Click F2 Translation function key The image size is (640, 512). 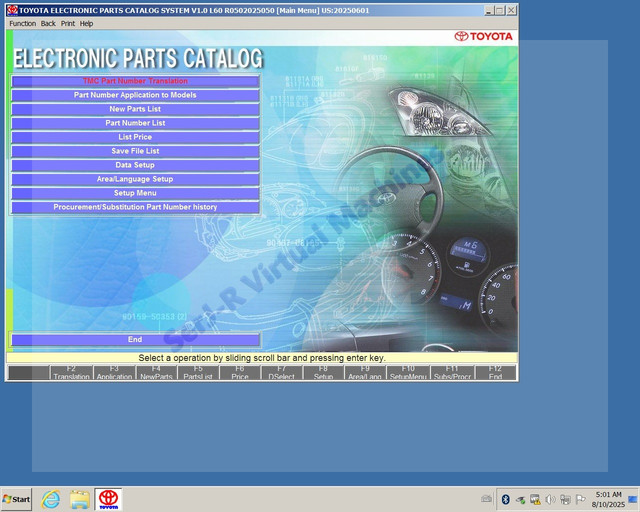(x=71, y=373)
